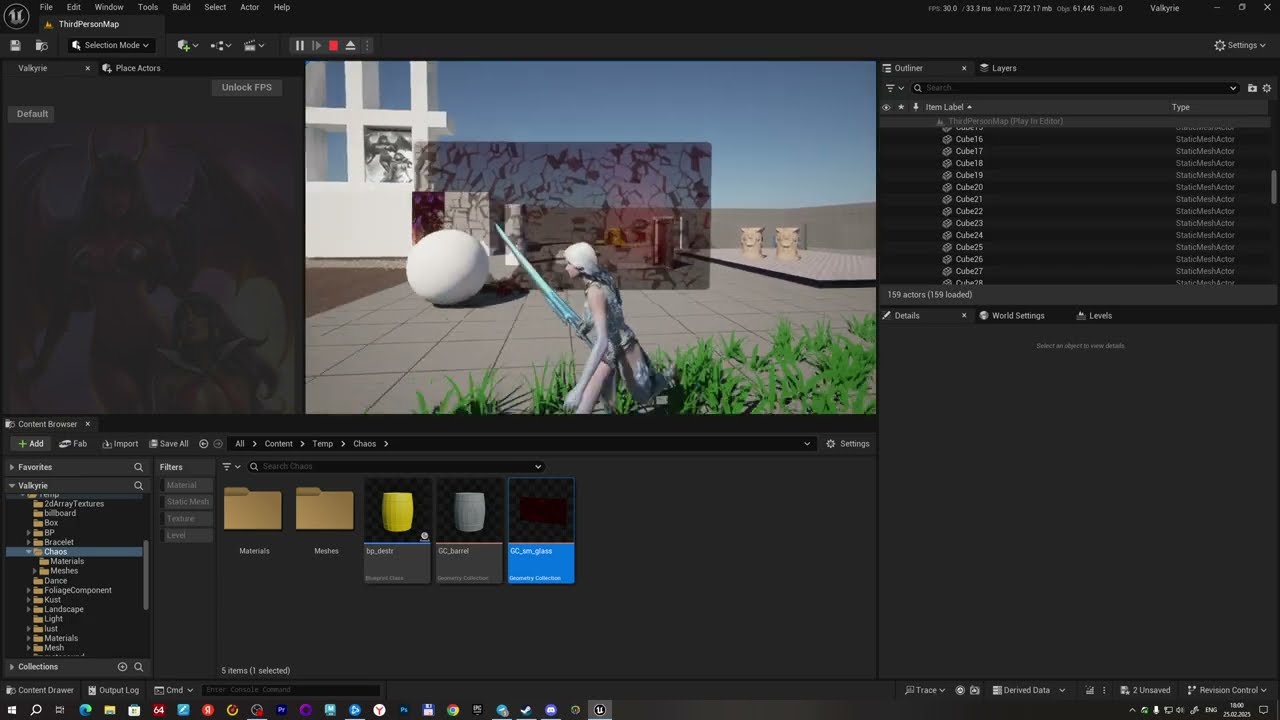Open the Outliner filter options
The width and height of the screenshot is (1280, 720).
coord(893,88)
